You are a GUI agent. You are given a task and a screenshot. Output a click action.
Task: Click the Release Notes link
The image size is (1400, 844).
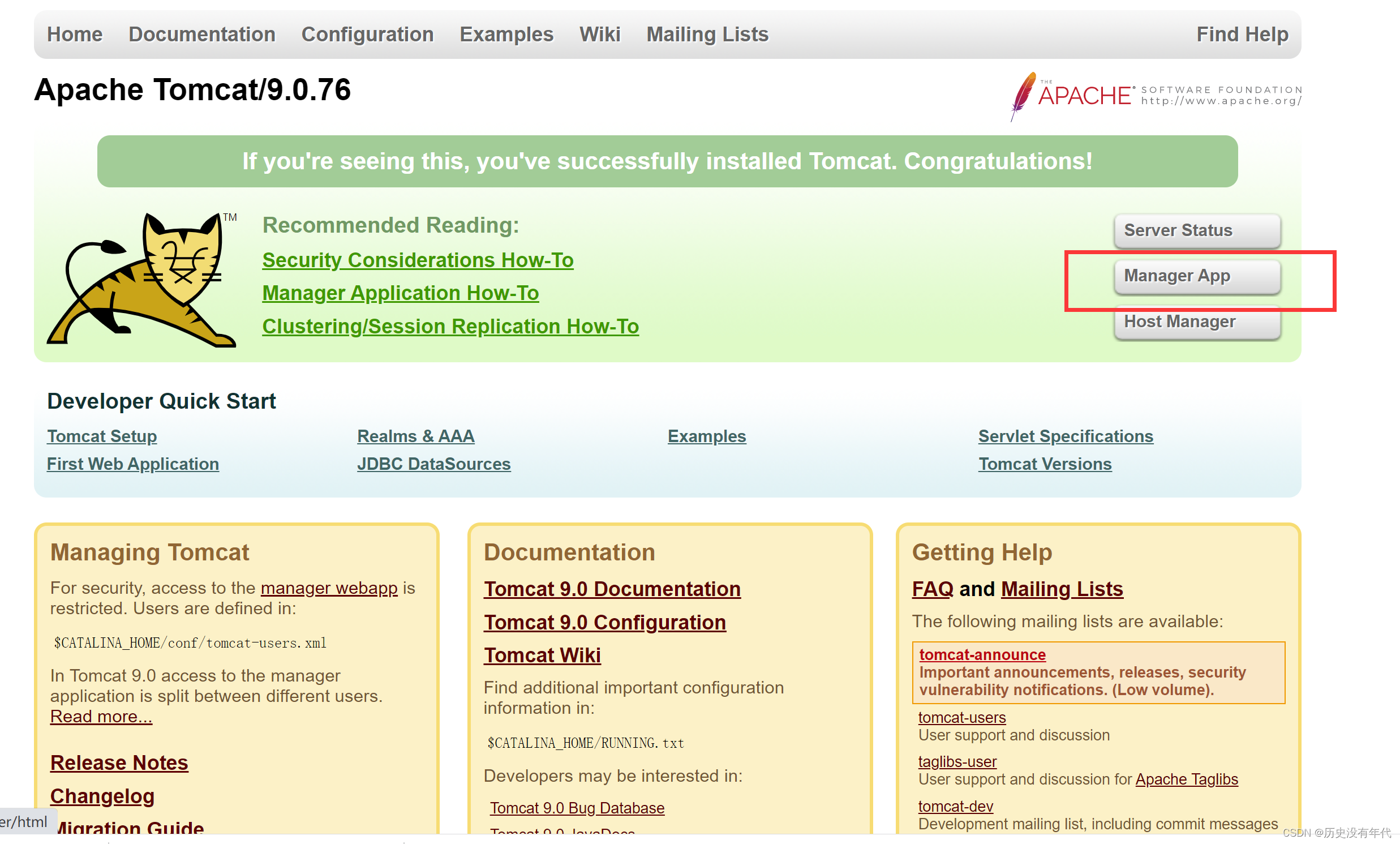coord(119,762)
